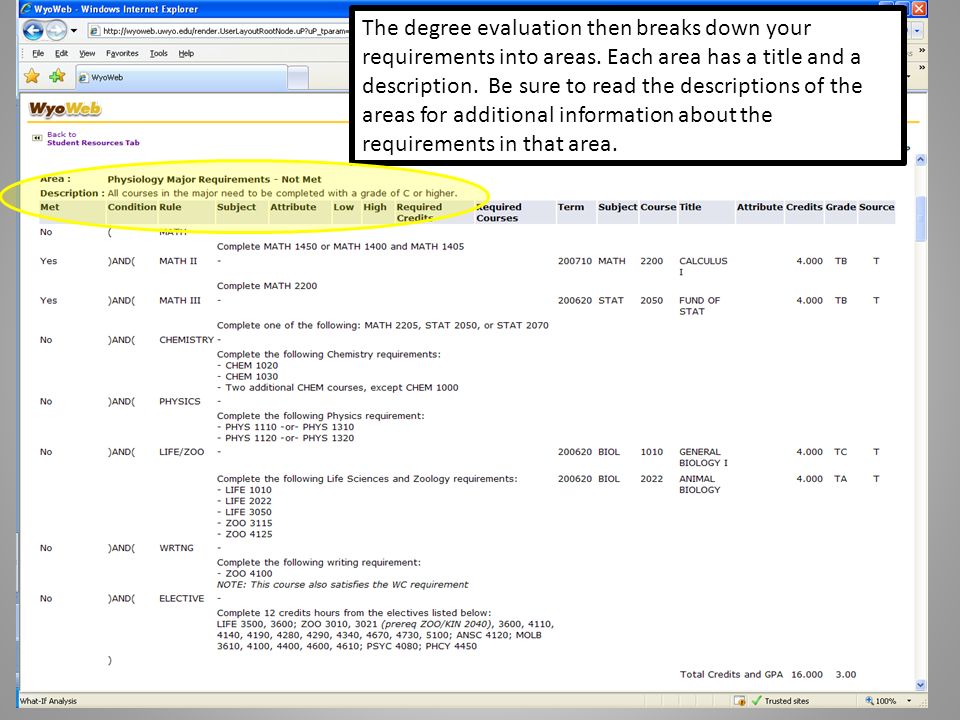
Task: Open the Favorites Center star icon
Action: coord(32,77)
